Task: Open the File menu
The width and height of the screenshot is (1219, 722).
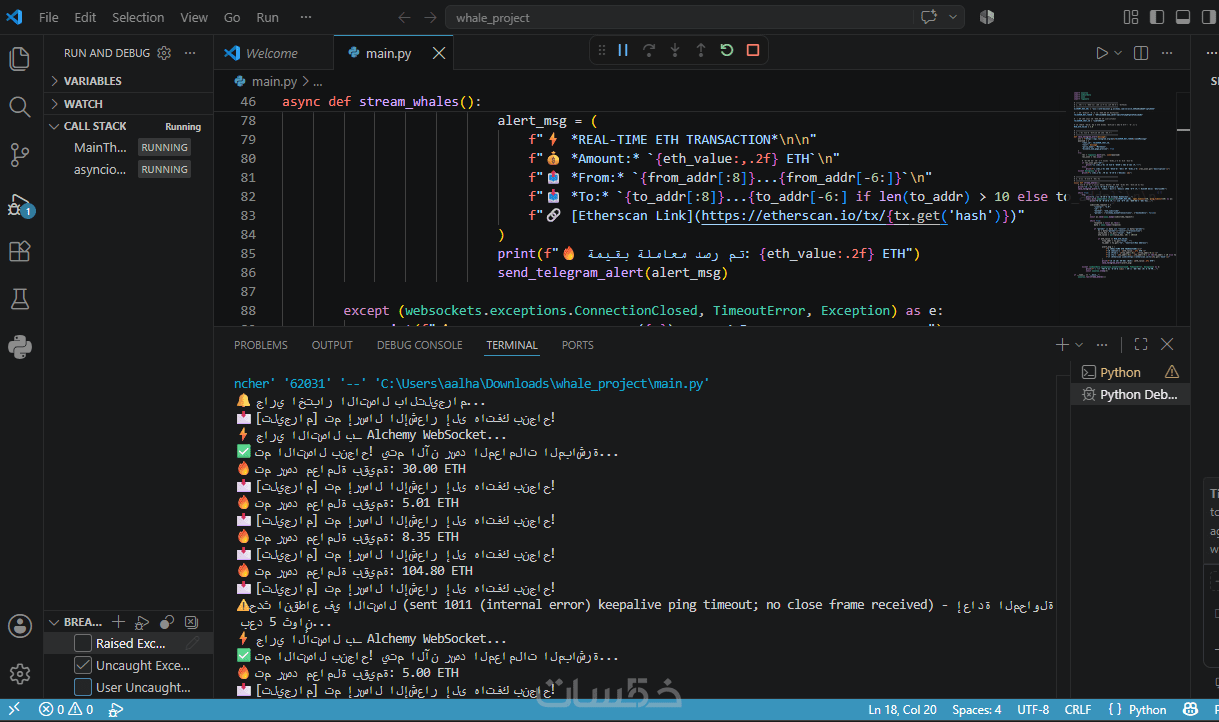Action: (48, 17)
